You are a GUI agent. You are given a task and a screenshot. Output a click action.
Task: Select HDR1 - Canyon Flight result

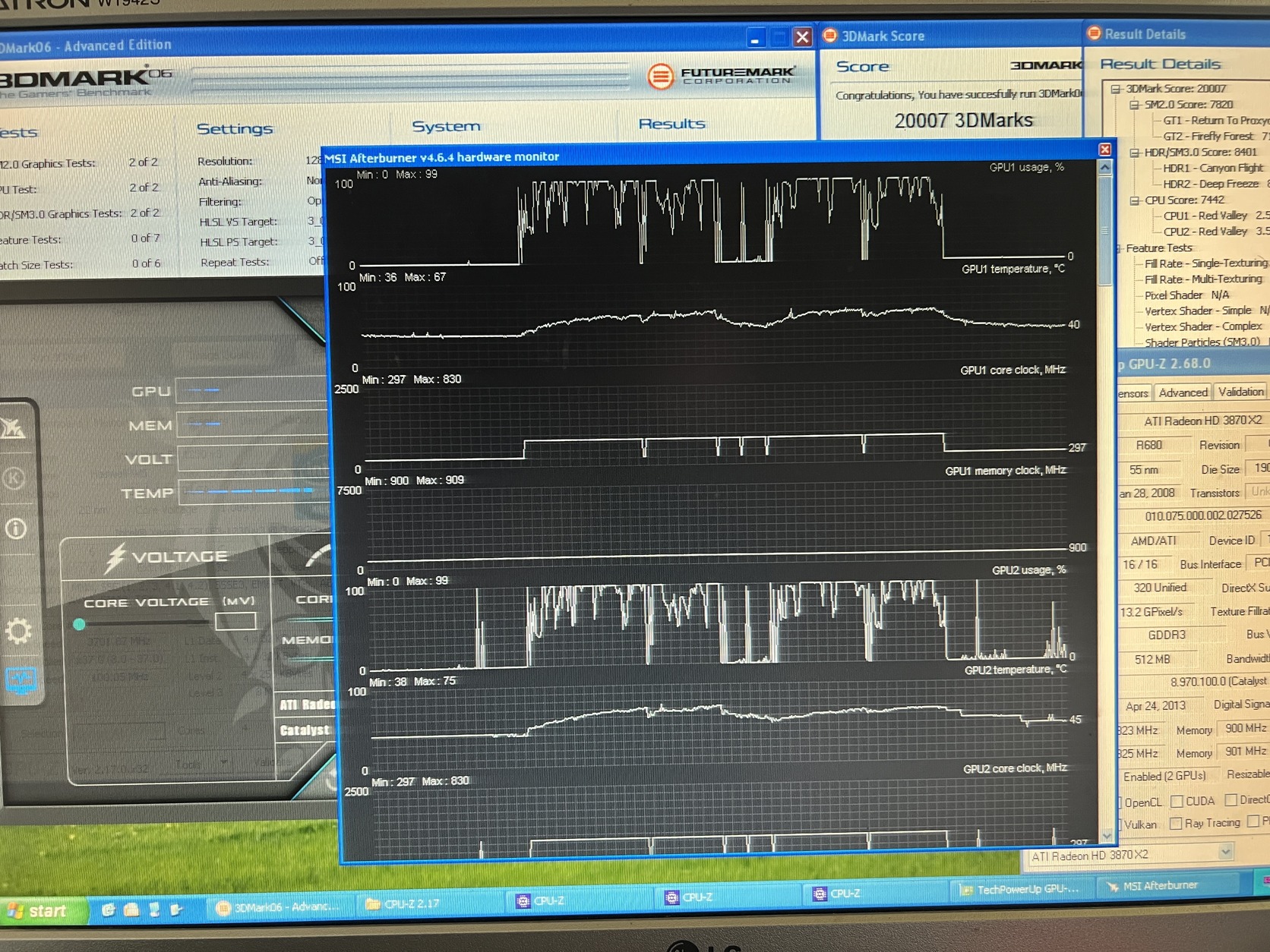click(1213, 168)
